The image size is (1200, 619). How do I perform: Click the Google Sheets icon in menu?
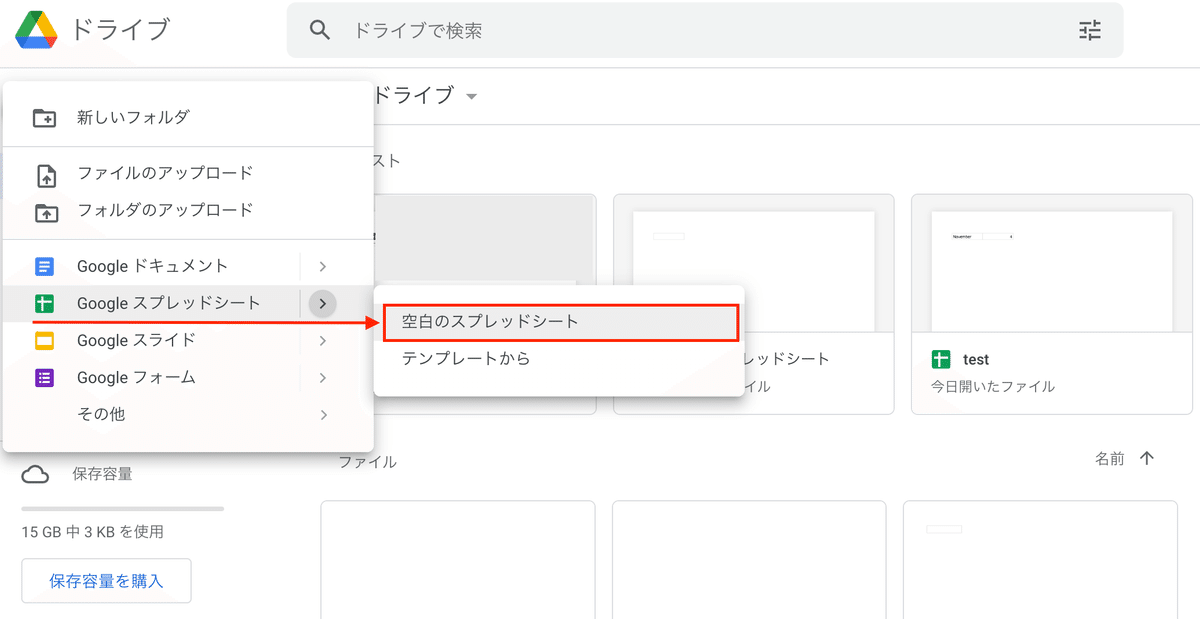click(x=44, y=303)
